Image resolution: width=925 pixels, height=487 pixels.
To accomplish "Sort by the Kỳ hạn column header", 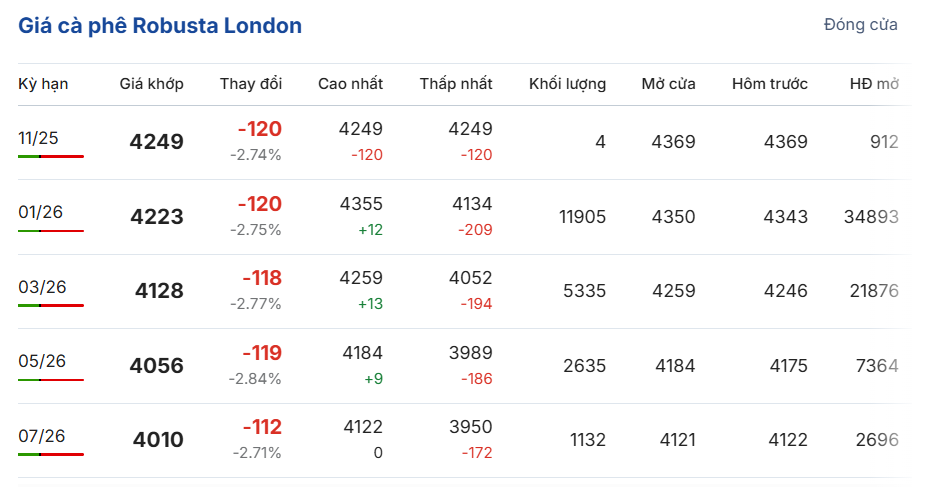I will point(43,84).
